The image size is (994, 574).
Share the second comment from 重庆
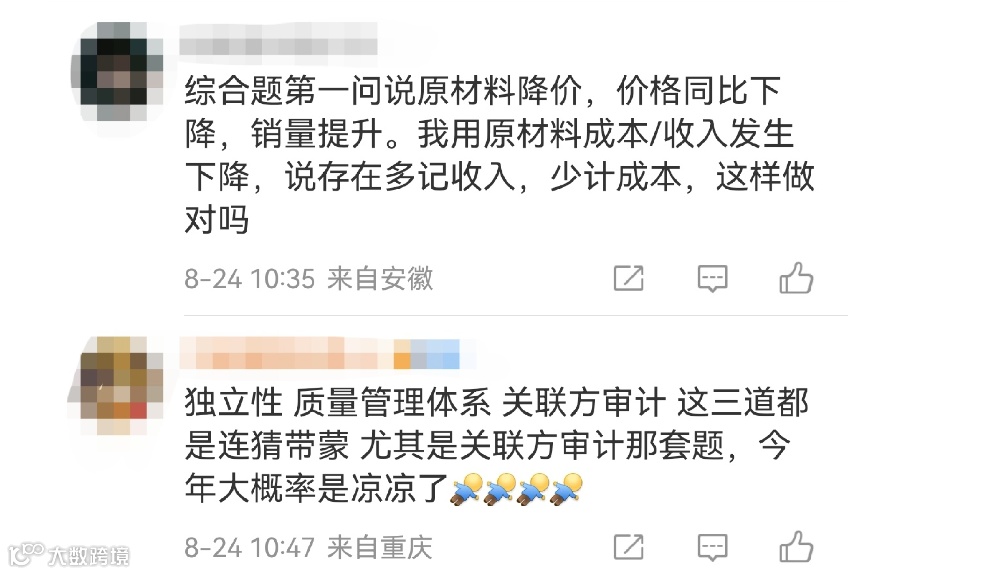628,547
